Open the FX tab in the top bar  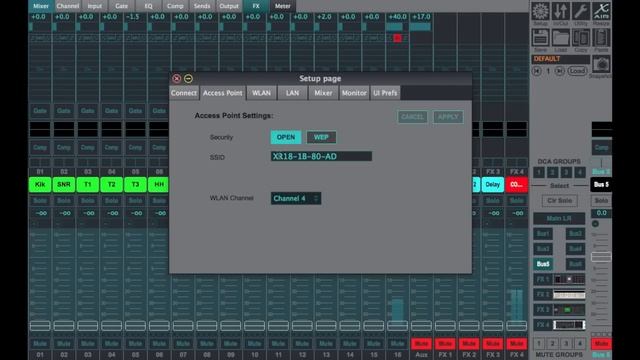coord(256,6)
